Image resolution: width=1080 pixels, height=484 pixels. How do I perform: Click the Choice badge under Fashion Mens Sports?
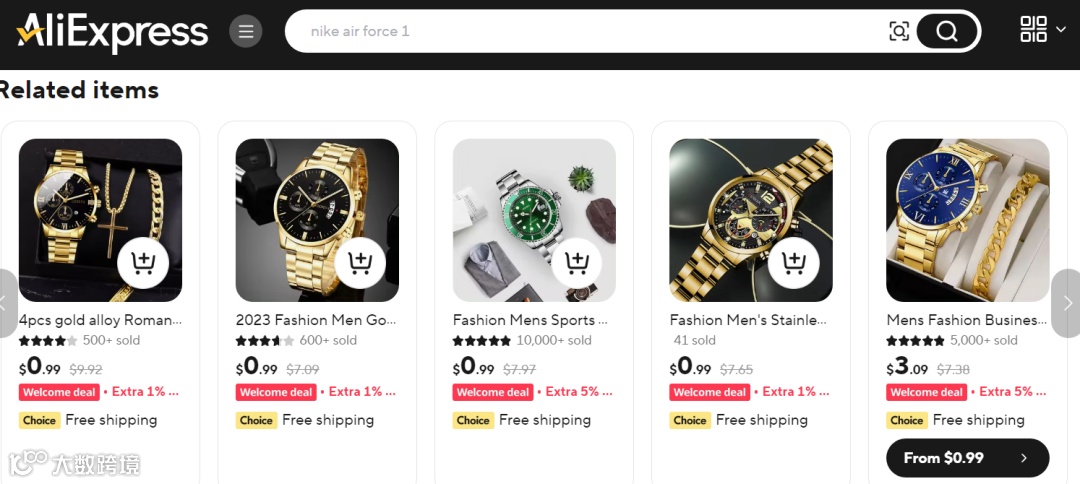coord(473,420)
